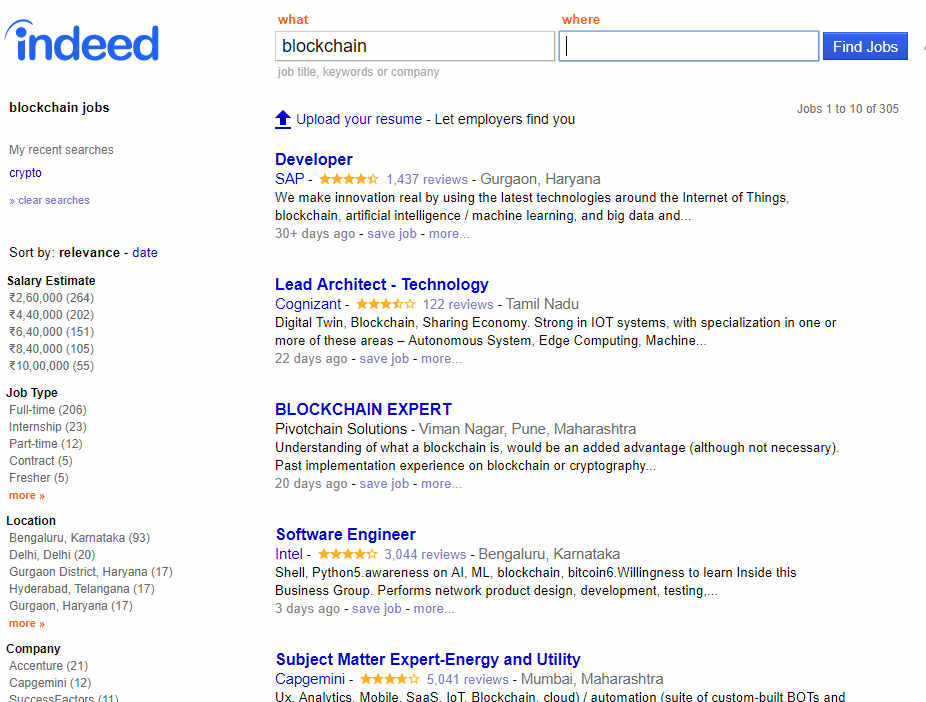Filter by Full-time job type
The image size is (926, 702).
(48, 410)
